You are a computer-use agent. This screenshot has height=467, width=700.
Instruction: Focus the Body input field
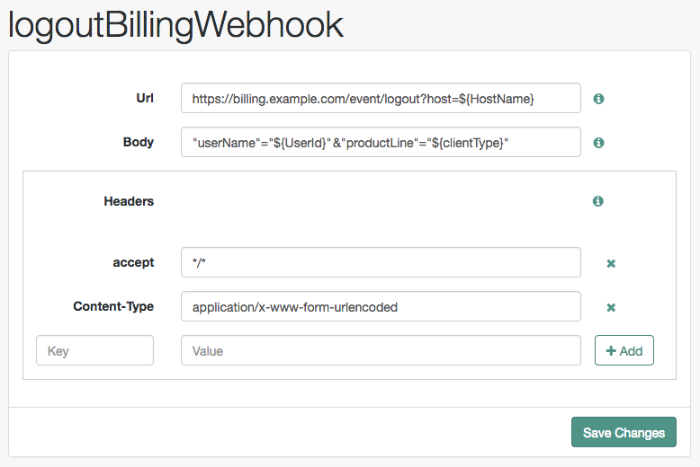(x=381, y=142)
